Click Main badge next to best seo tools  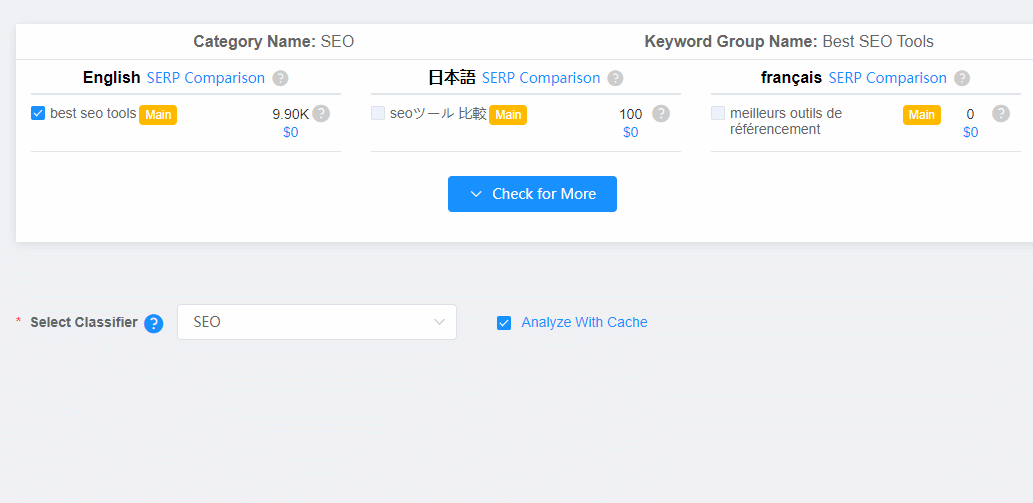pyautogui.click(x=158, y=115)
